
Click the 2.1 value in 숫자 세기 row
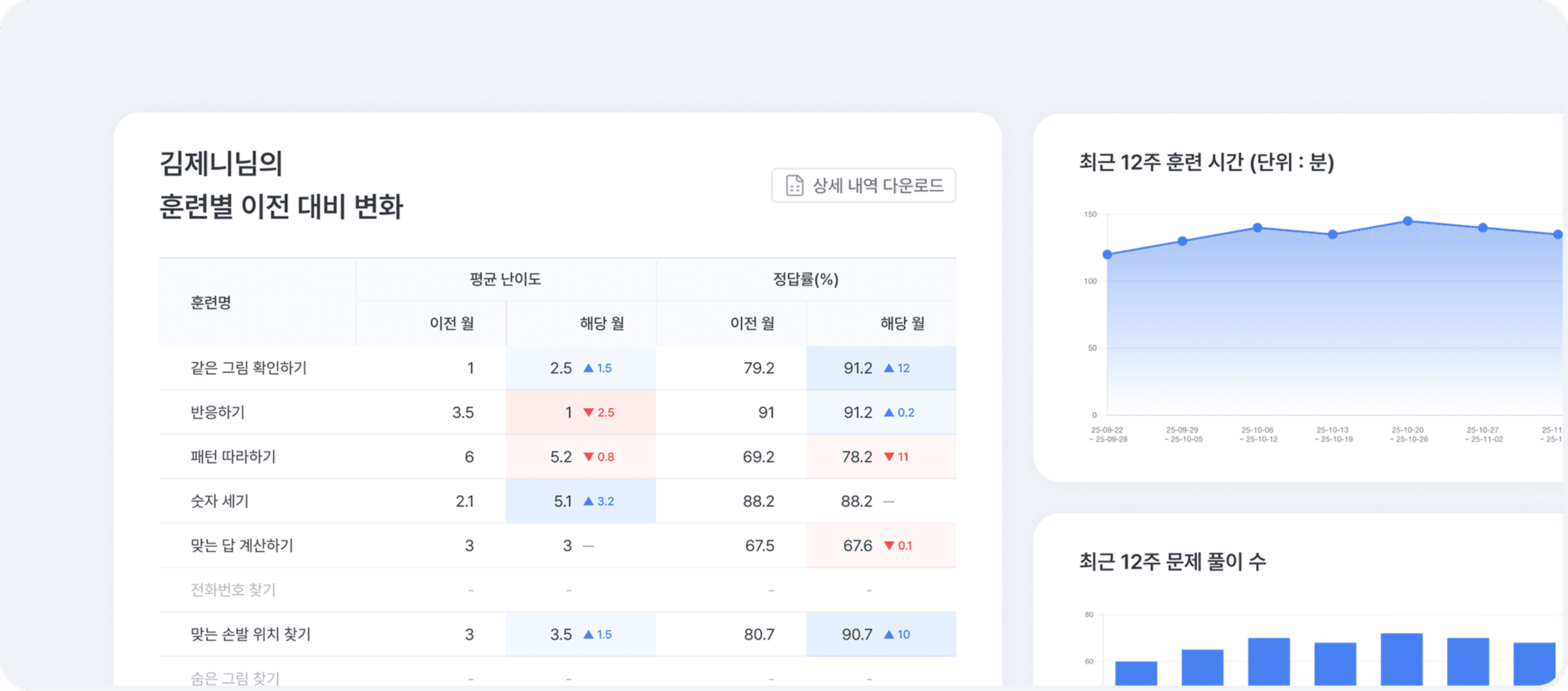(465, 501)
